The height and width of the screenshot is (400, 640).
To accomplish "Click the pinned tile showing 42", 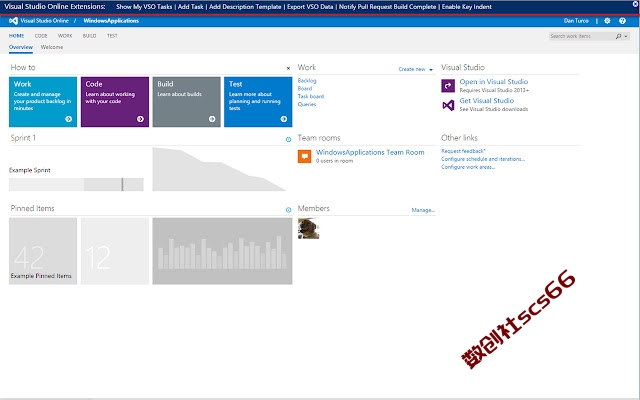I will pos(43,251).
